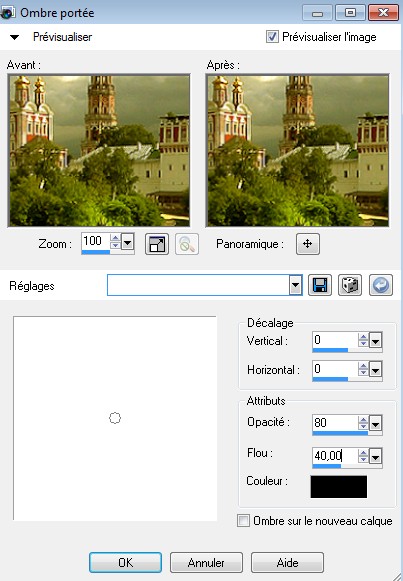Image resolution: width=403 pixels, height=581 pixels.
Task: Click the grayed zoom magnifier icon
Action: pyautogui.click(x=187, y=244)
